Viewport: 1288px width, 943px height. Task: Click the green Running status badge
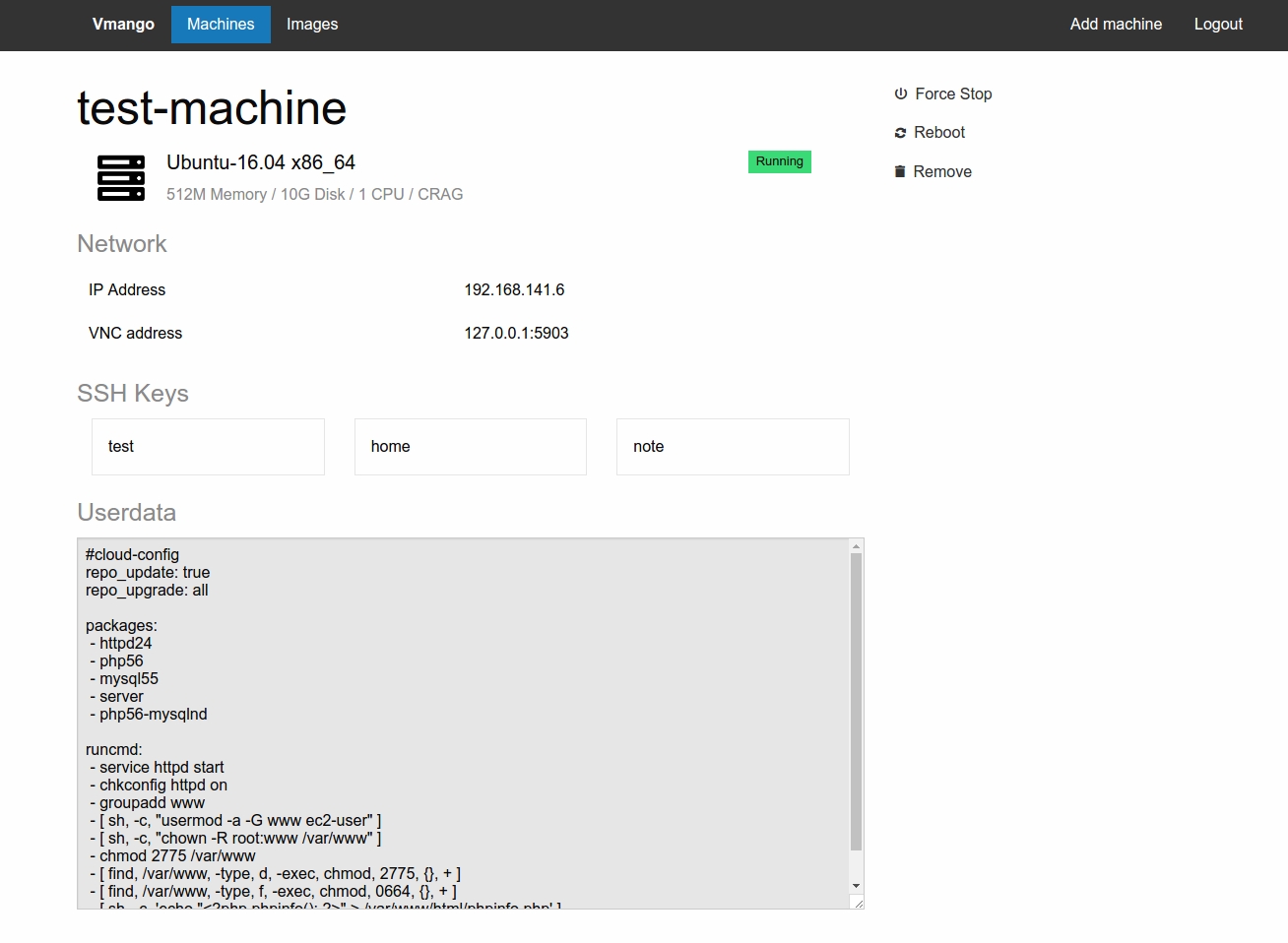click(x=779, y=161)
